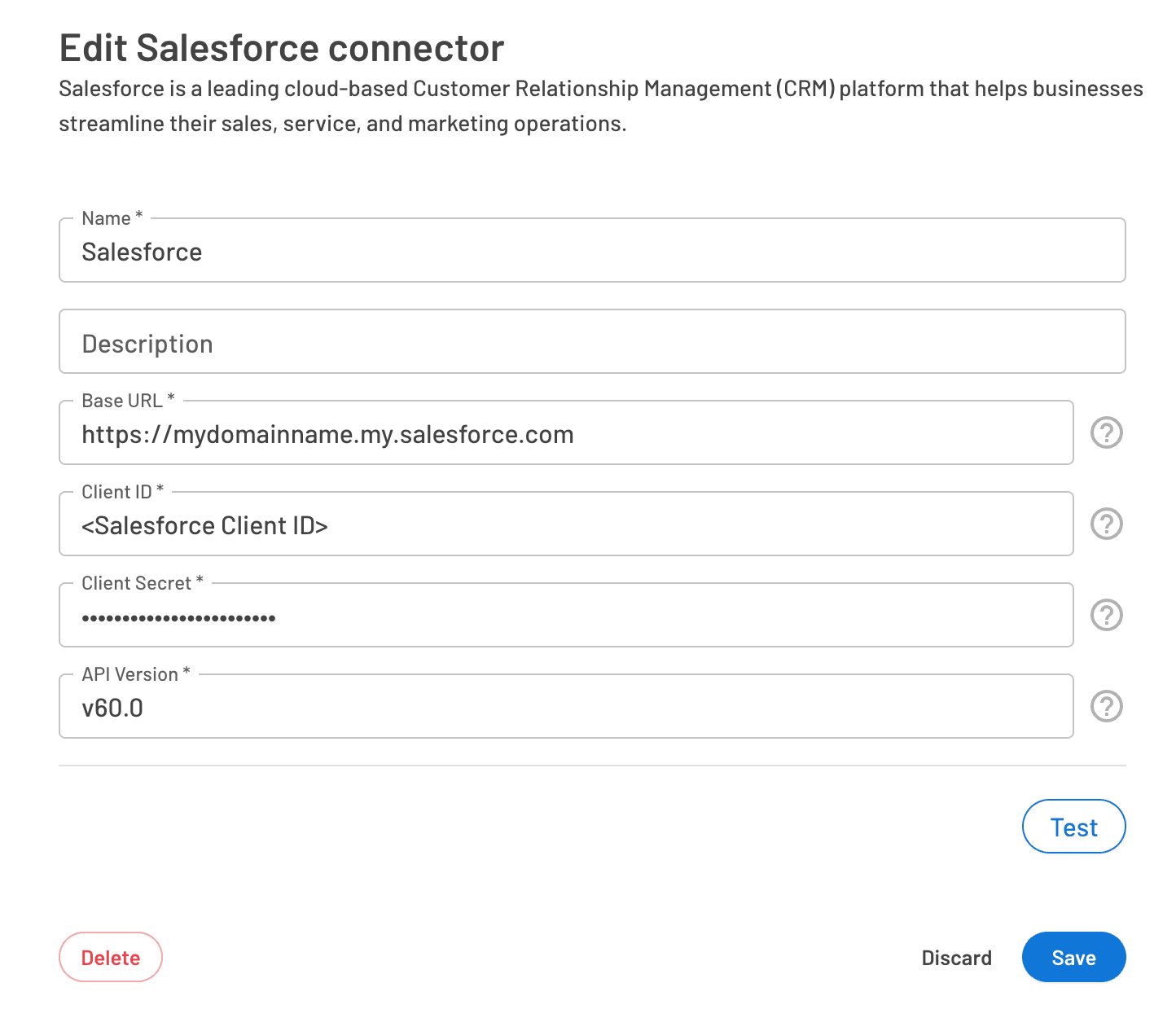
Task: Show help for the Client Secret field
Action: [1106, 615]
